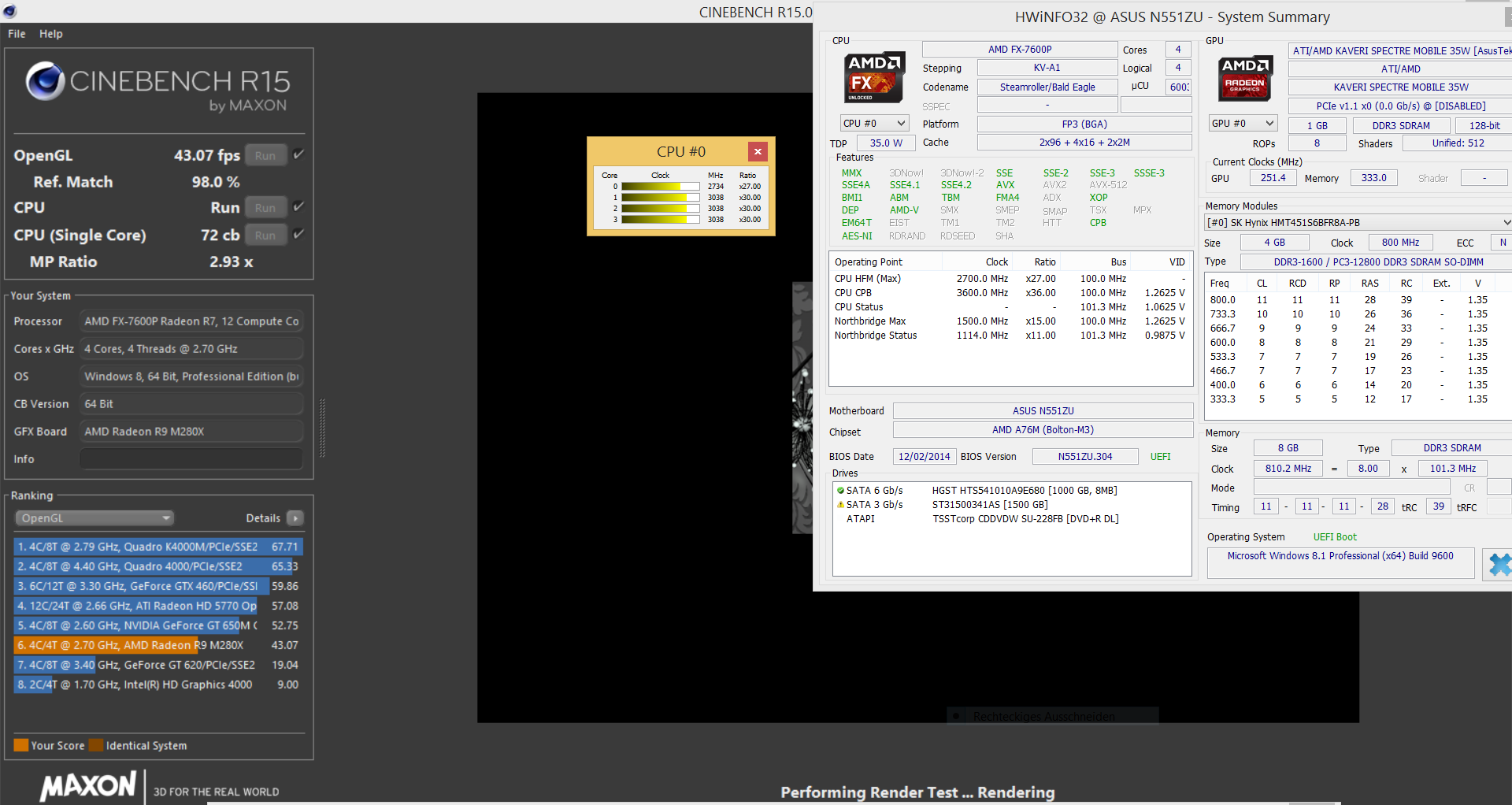Click the Cinebench R15 sphere logo
The height and width of the screenshot is (805, 1512).
pyautogui.click(x=45, y=80)
